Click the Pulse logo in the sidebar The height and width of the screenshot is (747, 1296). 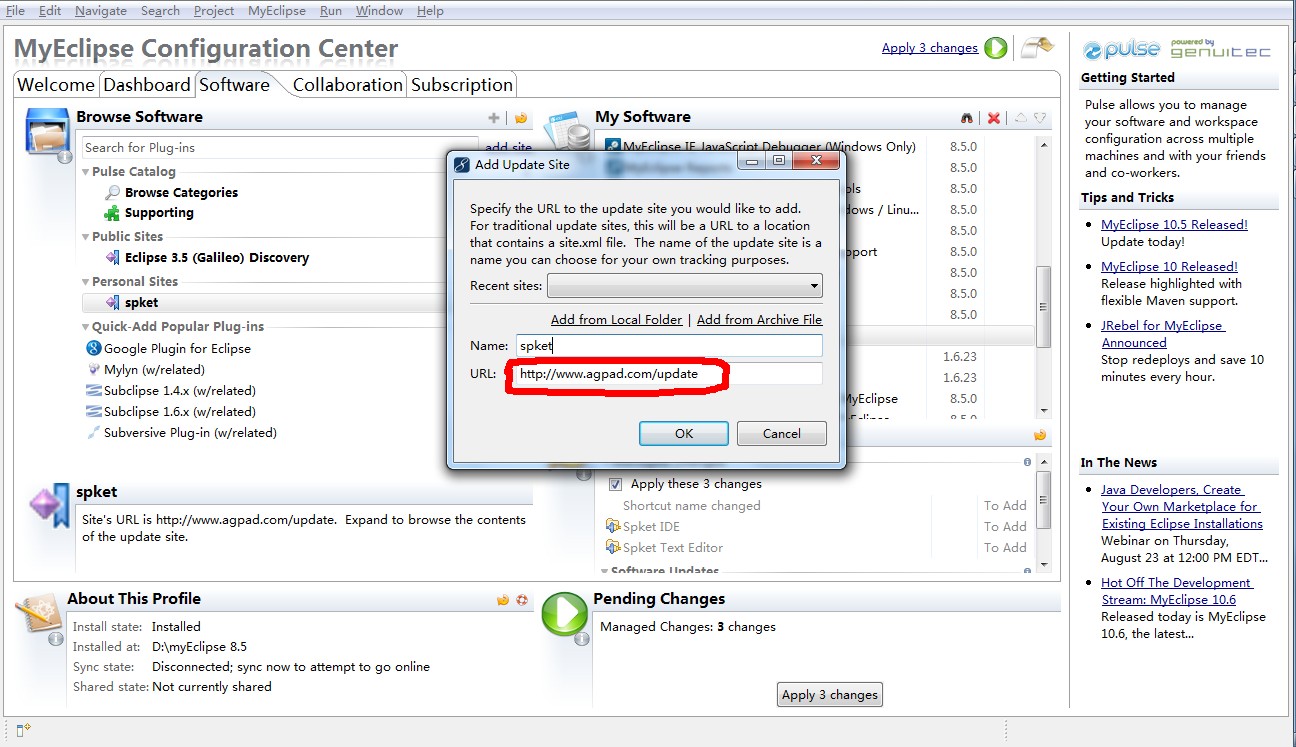(1121, 49)
